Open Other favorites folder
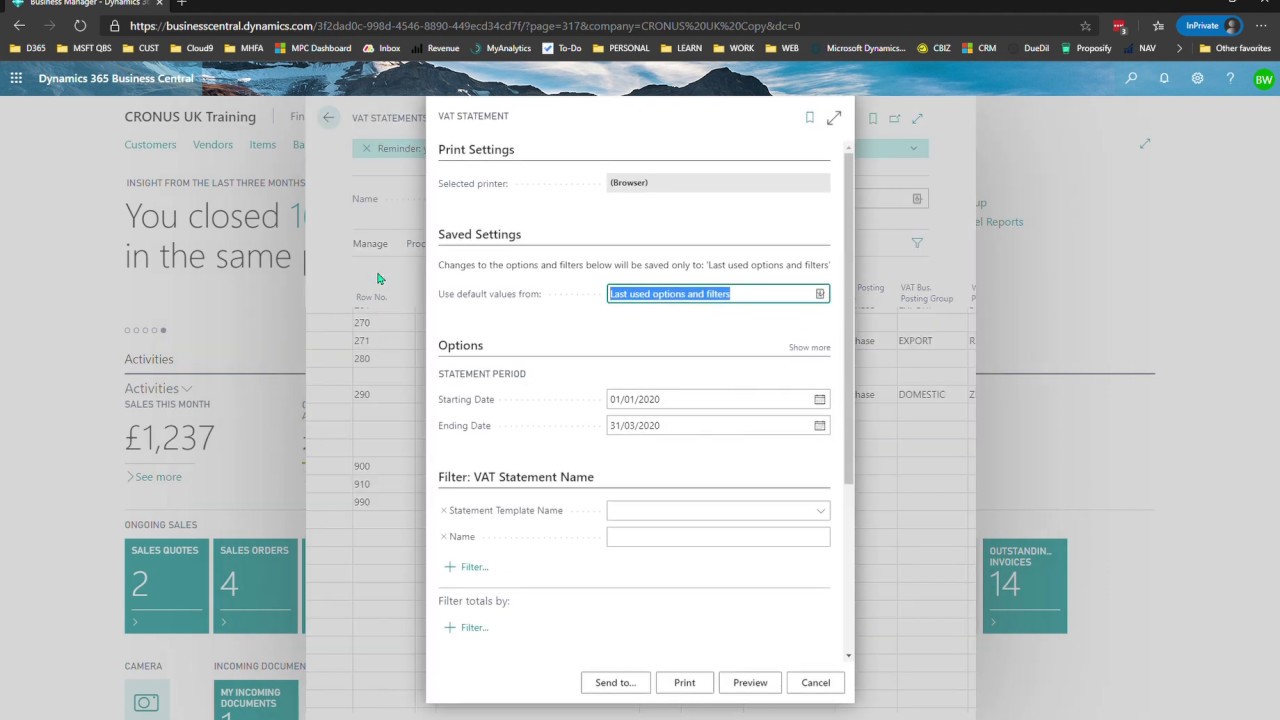This screenshot has height=720, width=1280. click(x=1235, y=48)
